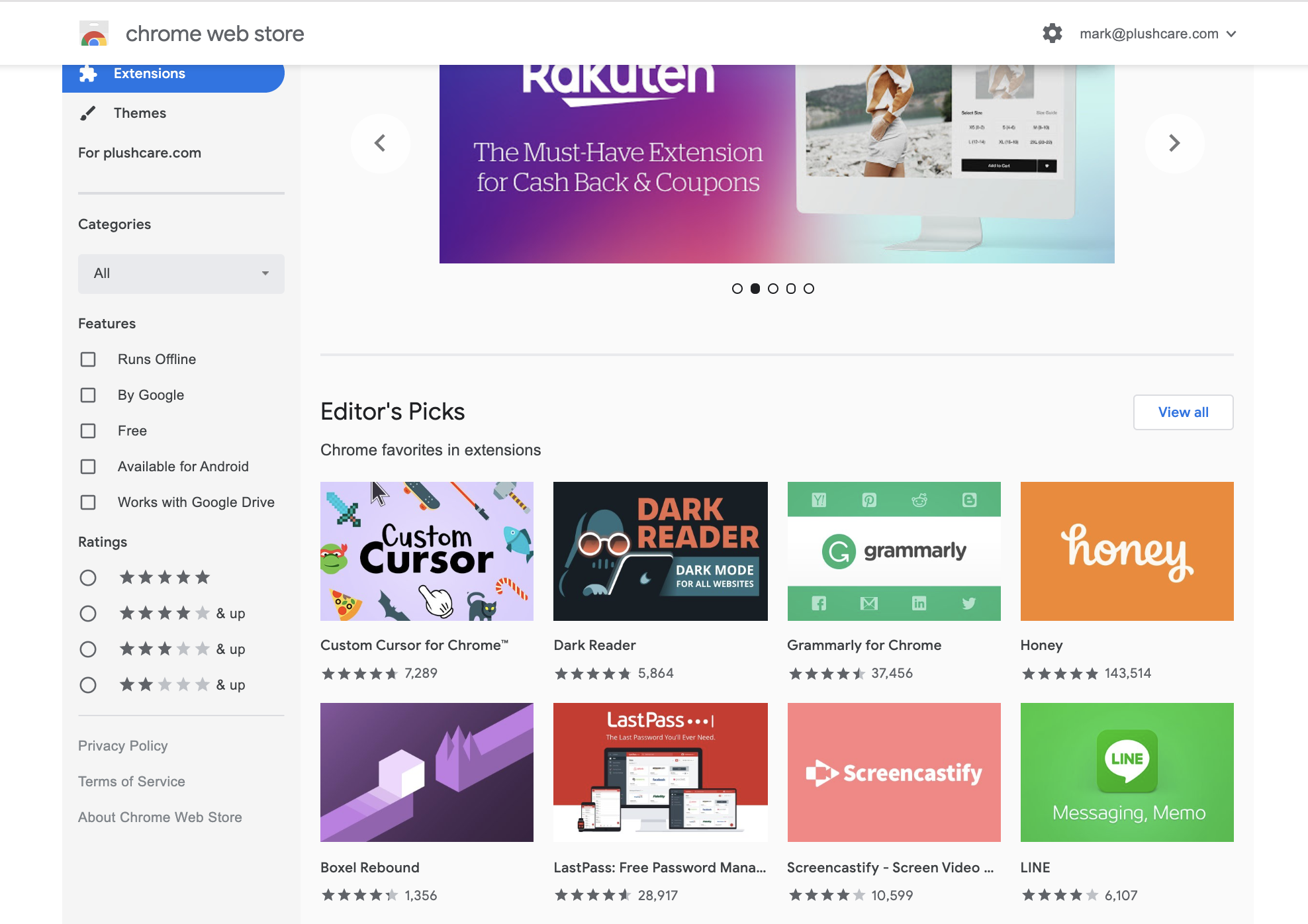Select the second carousel dot indicator
Screen dimensions: 1308x924
coord(755,288)
